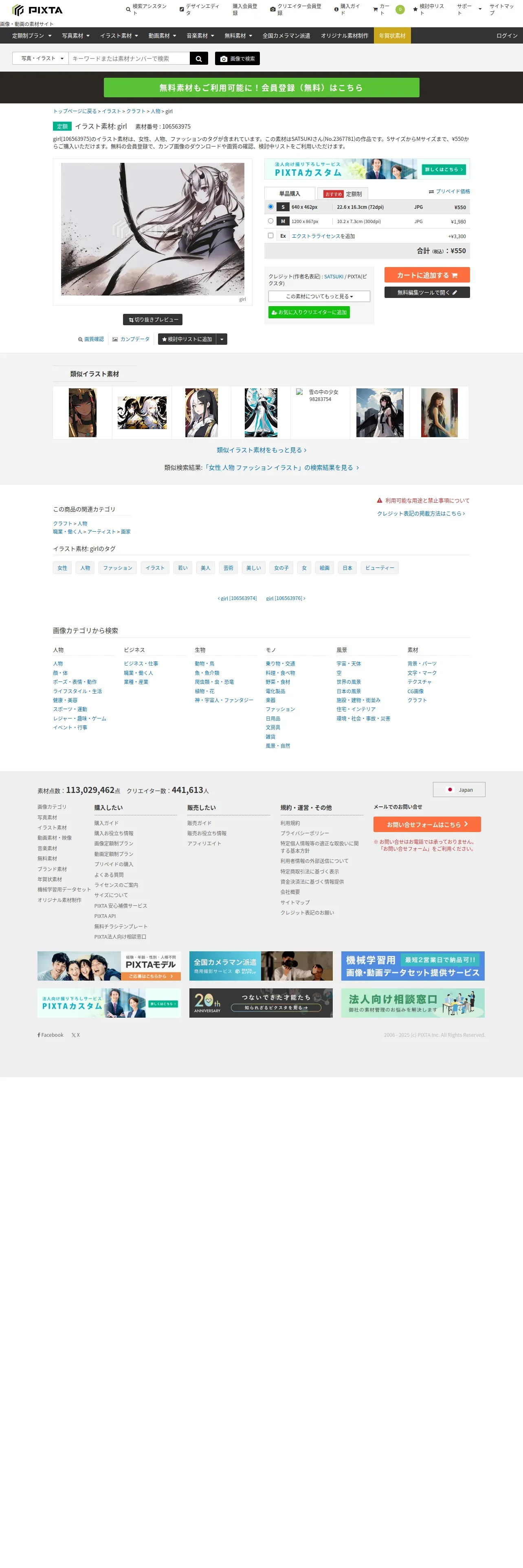Click 類似イラスト素材をもっと見る link
Image resolution: width=523 pixels, height=1568 pixels.
point(261,450)
